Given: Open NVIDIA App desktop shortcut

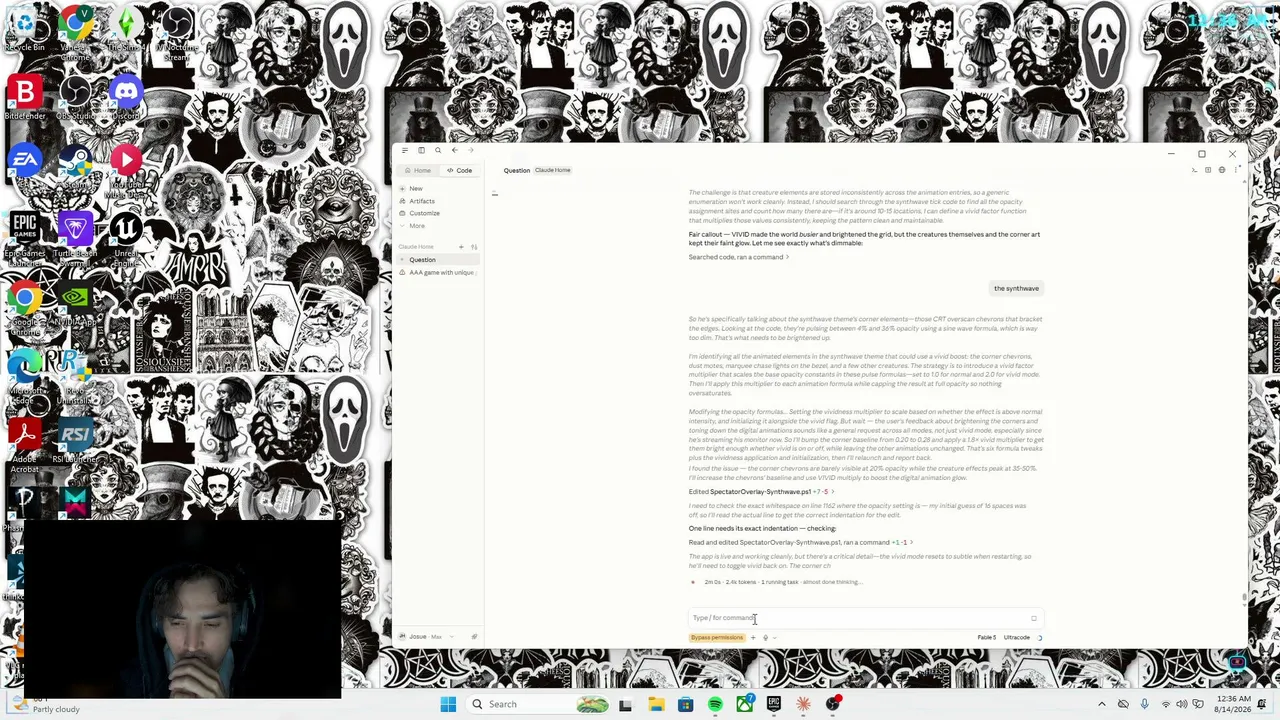Looking at the screenshot, I should 75,305.
